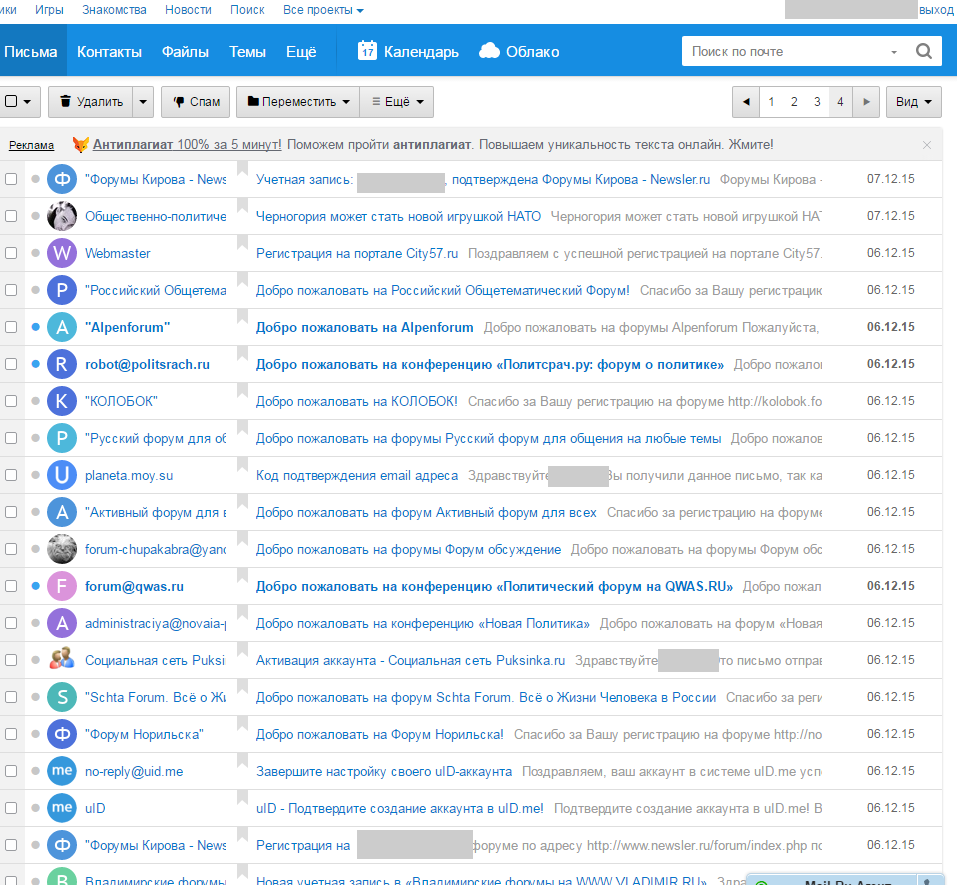Screen dimensions: 957x885
Task: Open the Календарь calendar icon
Action: point(367,51)
